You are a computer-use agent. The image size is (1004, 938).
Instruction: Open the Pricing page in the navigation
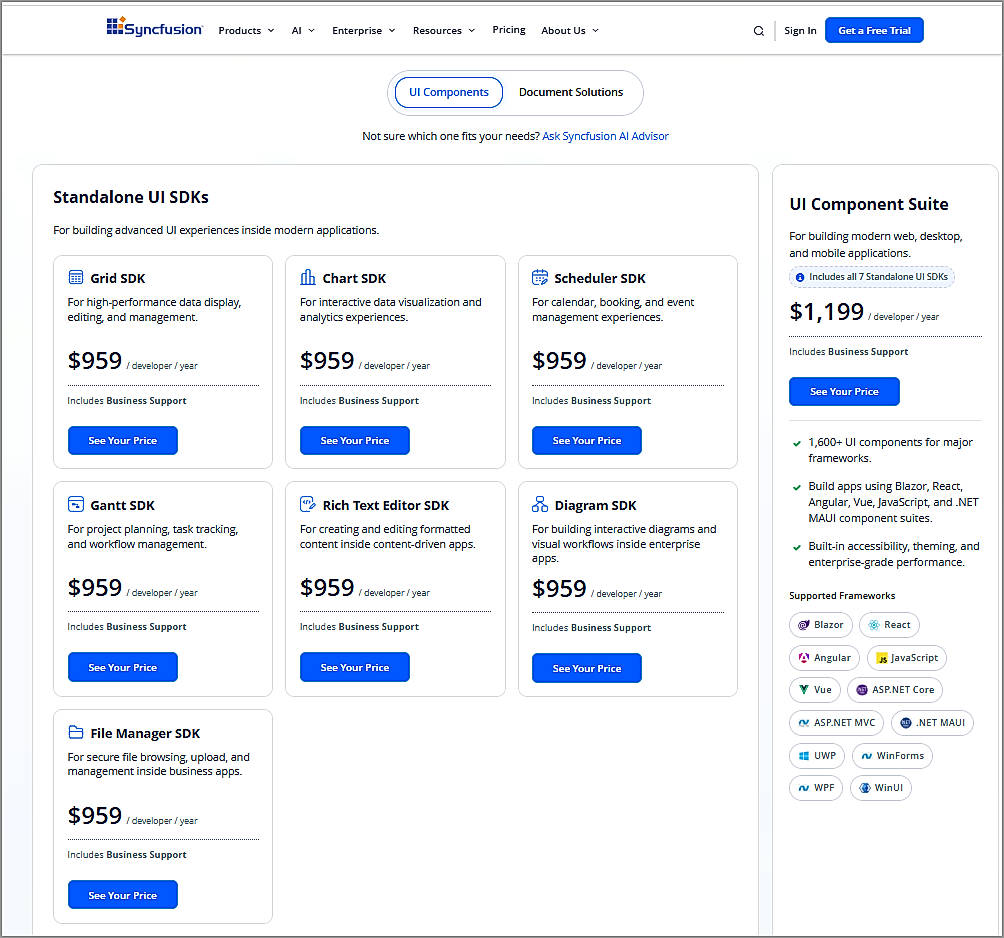click(509, 29)
